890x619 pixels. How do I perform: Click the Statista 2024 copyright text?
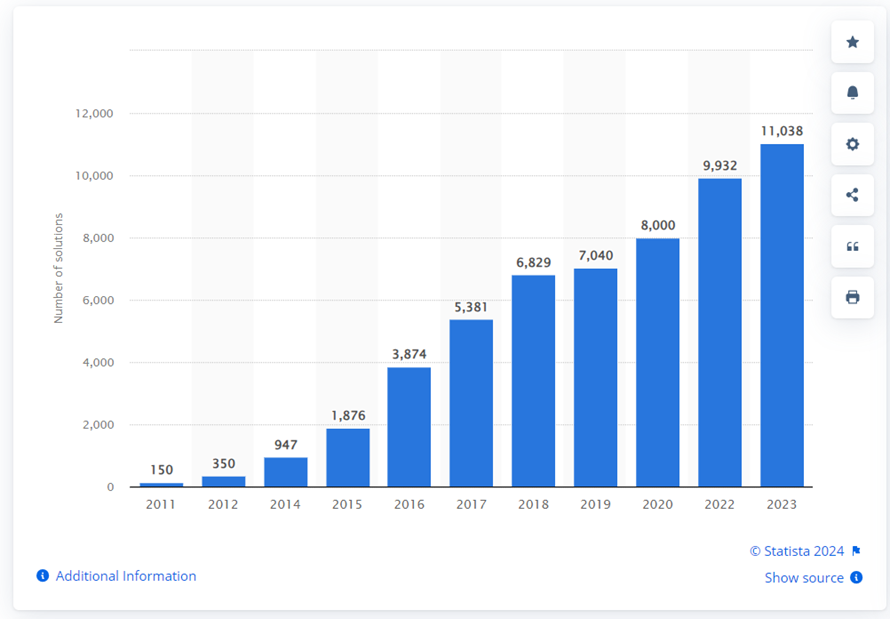(x=797, y=551)
